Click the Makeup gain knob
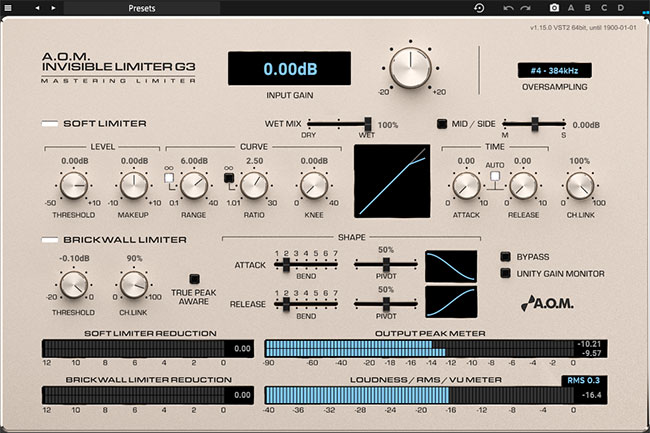This screenshot has width=650, height=433. point(134,186)
